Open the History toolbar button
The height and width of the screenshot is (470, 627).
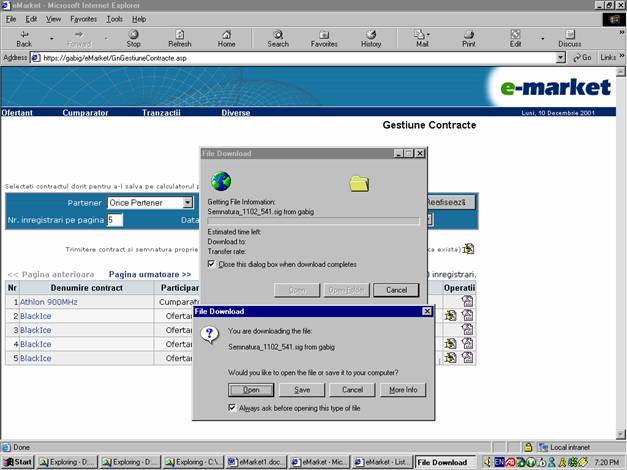(371, 38)
